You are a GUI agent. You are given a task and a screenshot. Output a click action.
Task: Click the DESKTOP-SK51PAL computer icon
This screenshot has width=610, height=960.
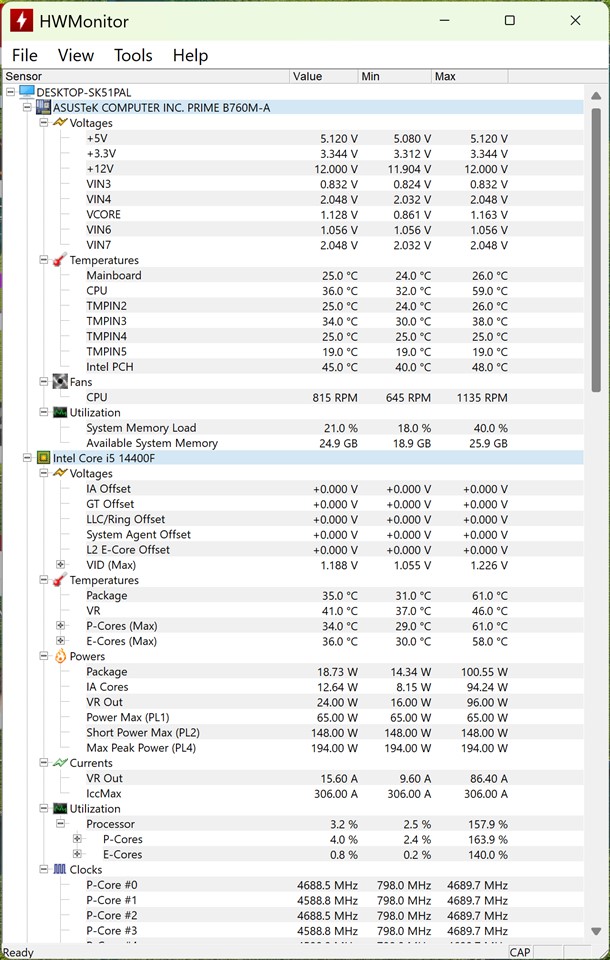tap(27, 92)
